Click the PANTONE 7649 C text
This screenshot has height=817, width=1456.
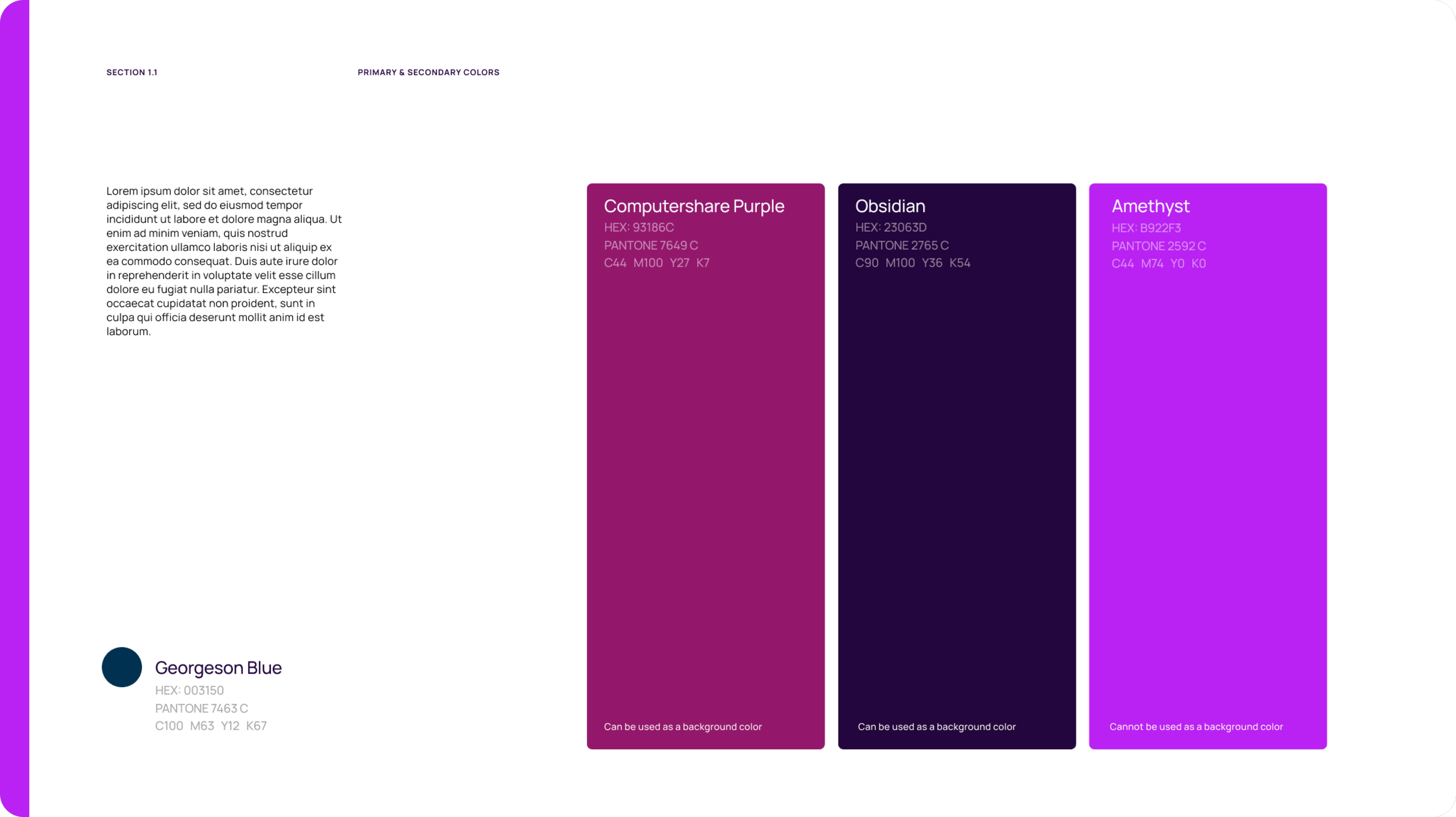coord(651,245)
